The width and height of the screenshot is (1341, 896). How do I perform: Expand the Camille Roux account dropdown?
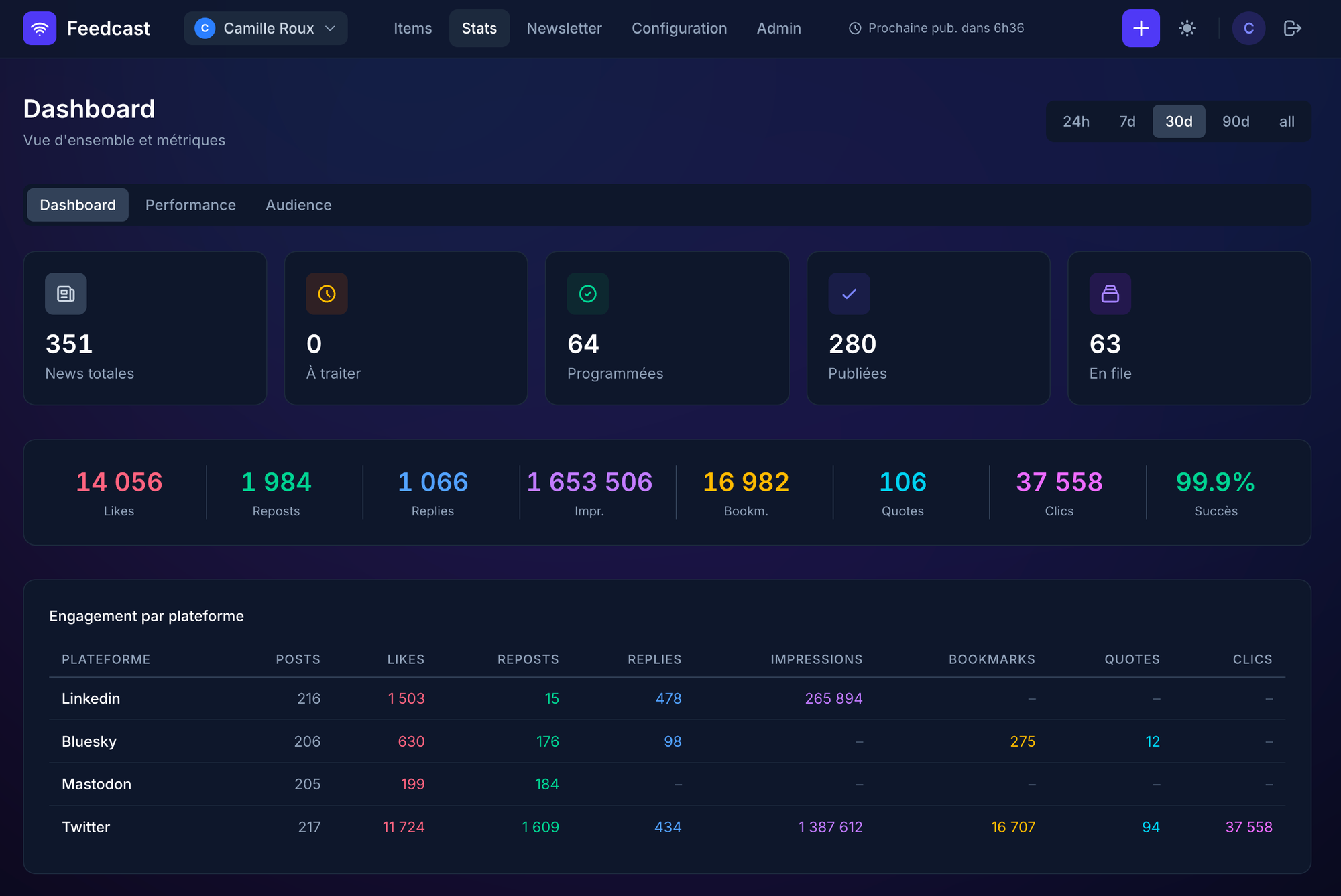click(266, 28)
